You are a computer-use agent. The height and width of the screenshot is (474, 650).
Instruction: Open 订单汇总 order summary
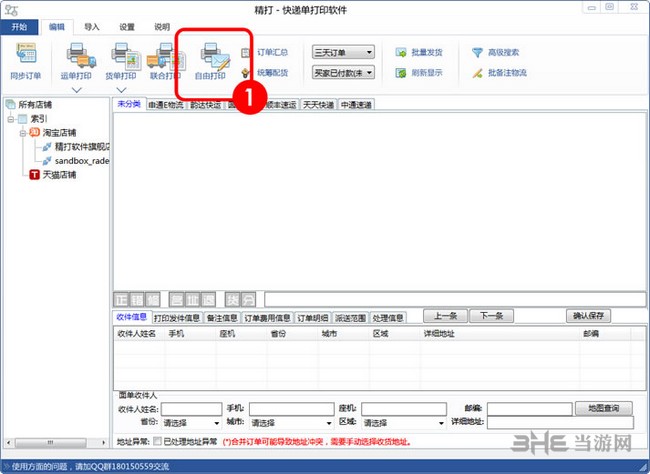(264, 52)
